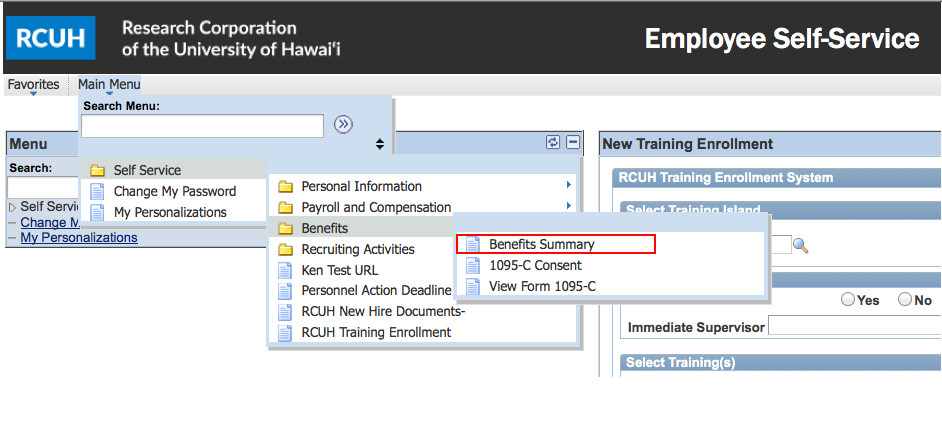The image size is (942, 422).
Task: Click the Self Service folder icon
Action: (97, 171)
